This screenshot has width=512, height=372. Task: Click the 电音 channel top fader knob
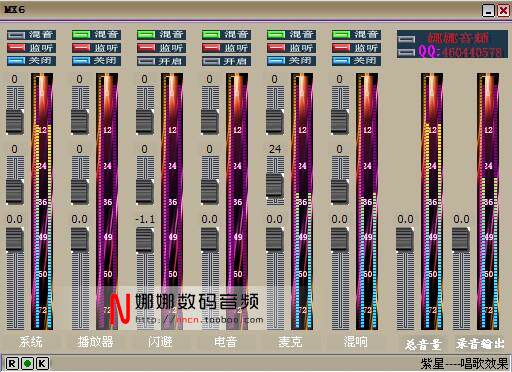point(210,121)
